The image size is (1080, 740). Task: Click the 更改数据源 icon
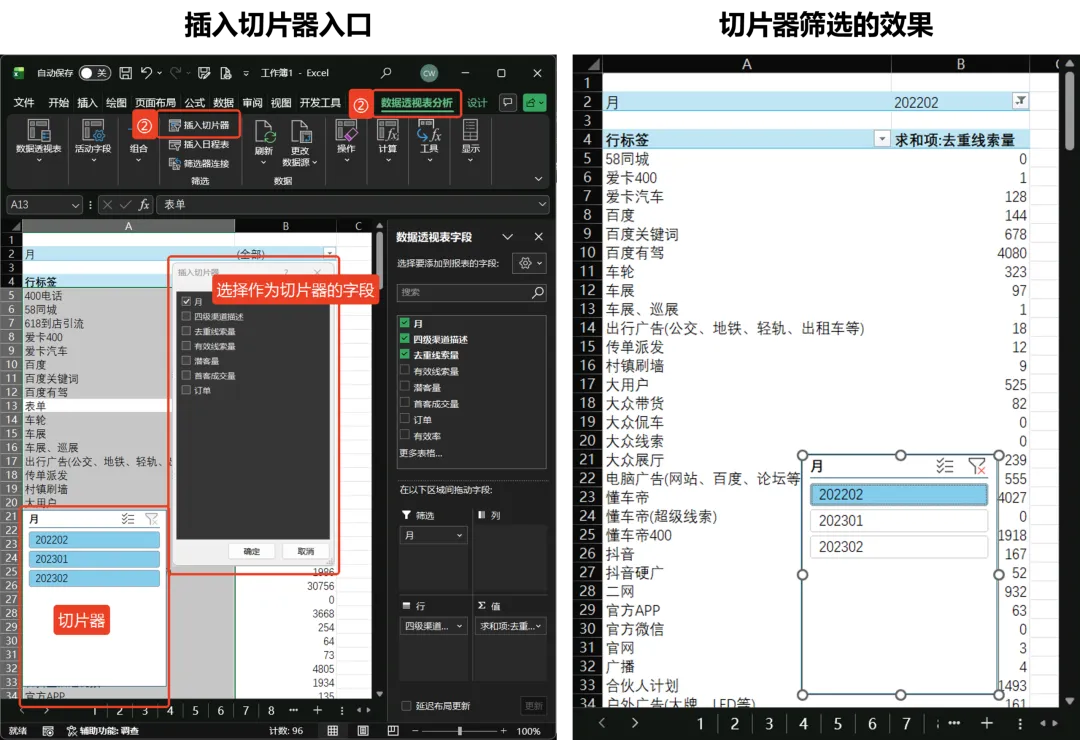(x=300, y=131)
